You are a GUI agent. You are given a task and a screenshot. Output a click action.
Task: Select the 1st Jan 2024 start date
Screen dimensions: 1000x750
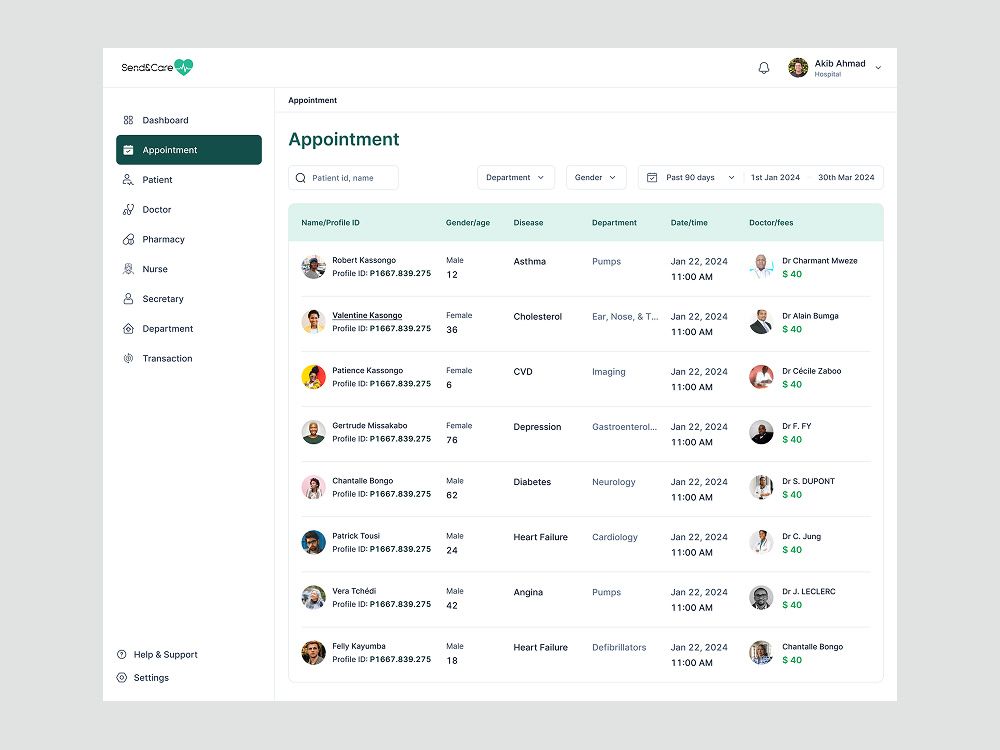click(x=775, y=177)
